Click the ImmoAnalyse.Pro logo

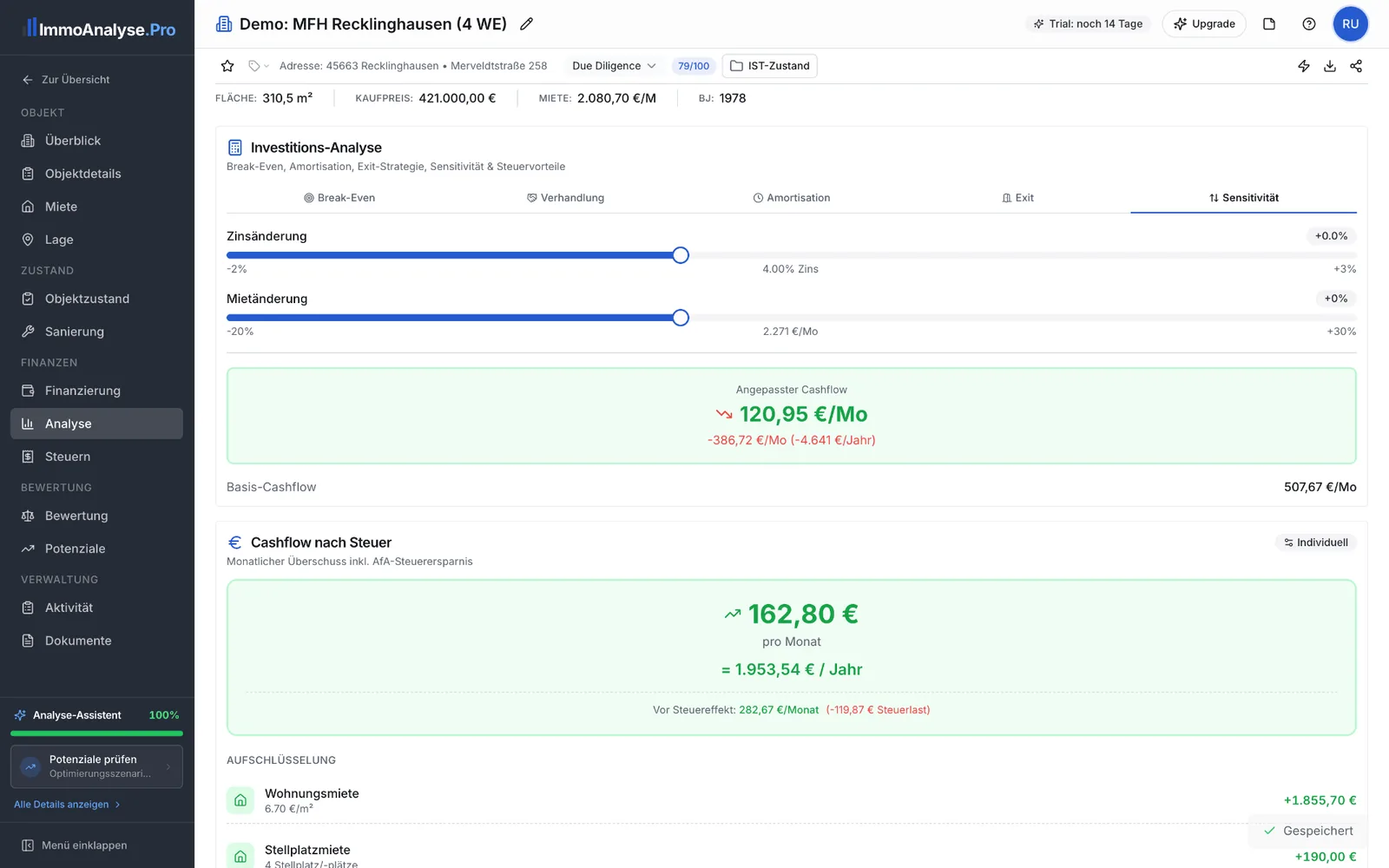coord(100,29)
